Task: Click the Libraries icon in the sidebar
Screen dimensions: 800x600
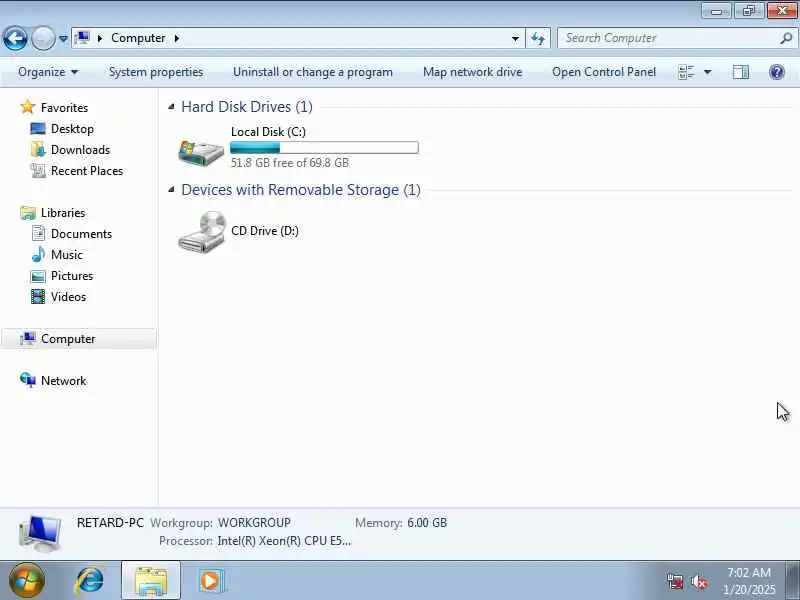Action: [x=28, y=213]
